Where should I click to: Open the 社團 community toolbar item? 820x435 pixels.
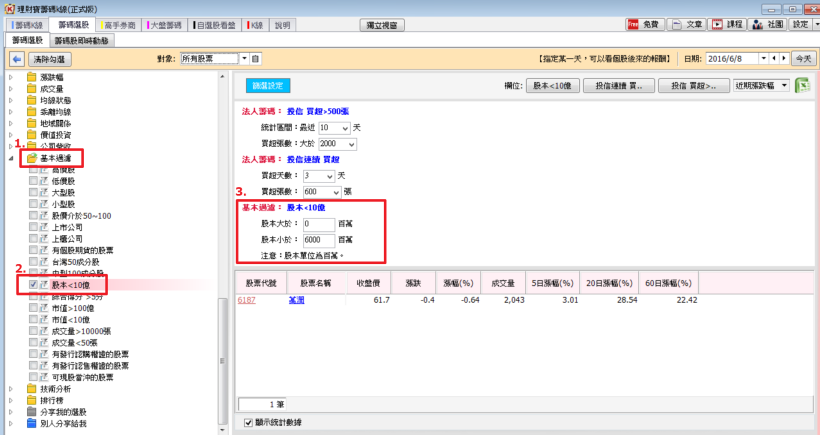point(767,24)
